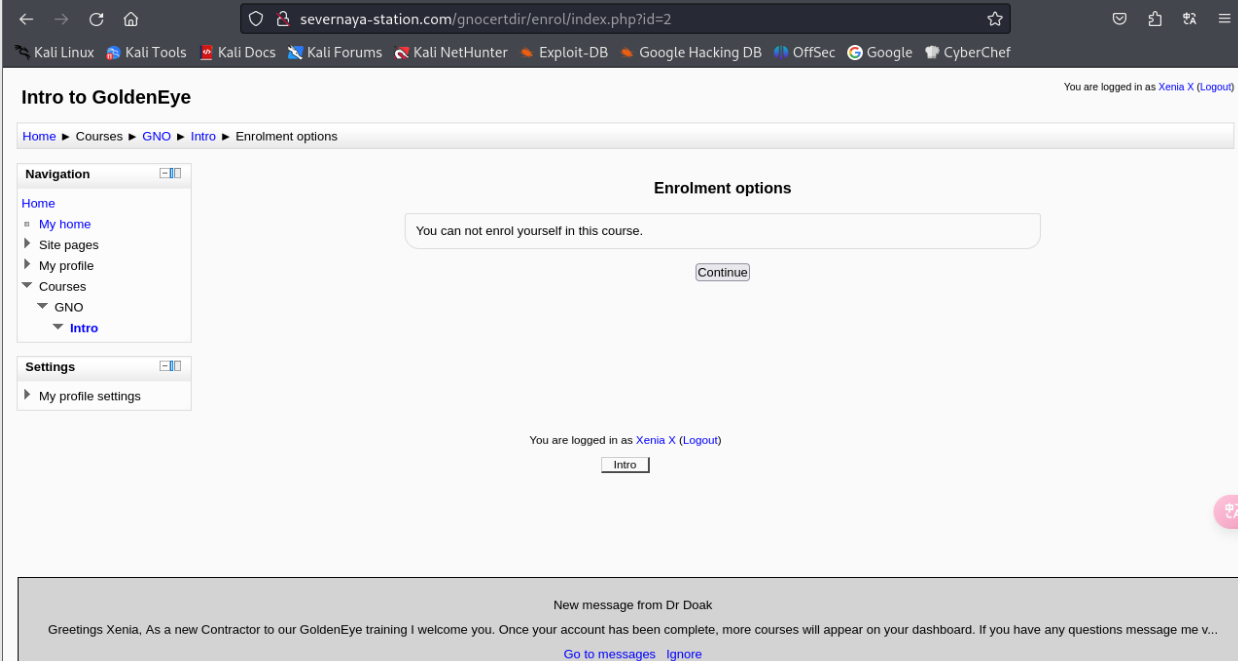Image resolution: width=1238 pixels, height=661 pixels.
Task: Click the insecure connection padlock icon
Action: pyautogui.click(x=282, y=19)
